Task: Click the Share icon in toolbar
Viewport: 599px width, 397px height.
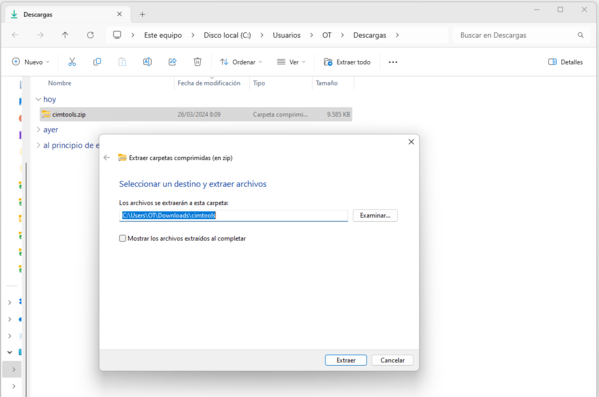Action: point(172,62)
